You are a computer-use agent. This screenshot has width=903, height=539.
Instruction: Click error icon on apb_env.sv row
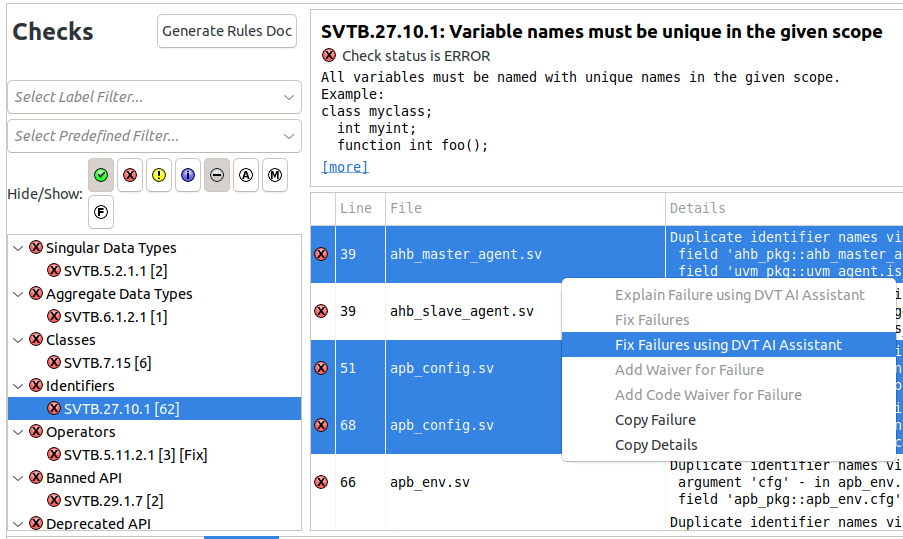[321, 482]
